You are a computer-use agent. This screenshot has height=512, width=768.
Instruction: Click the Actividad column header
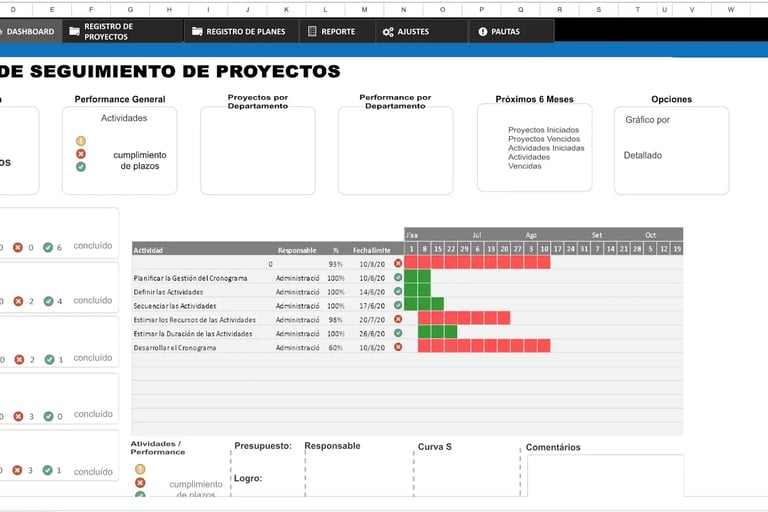[x=148, y=250]
